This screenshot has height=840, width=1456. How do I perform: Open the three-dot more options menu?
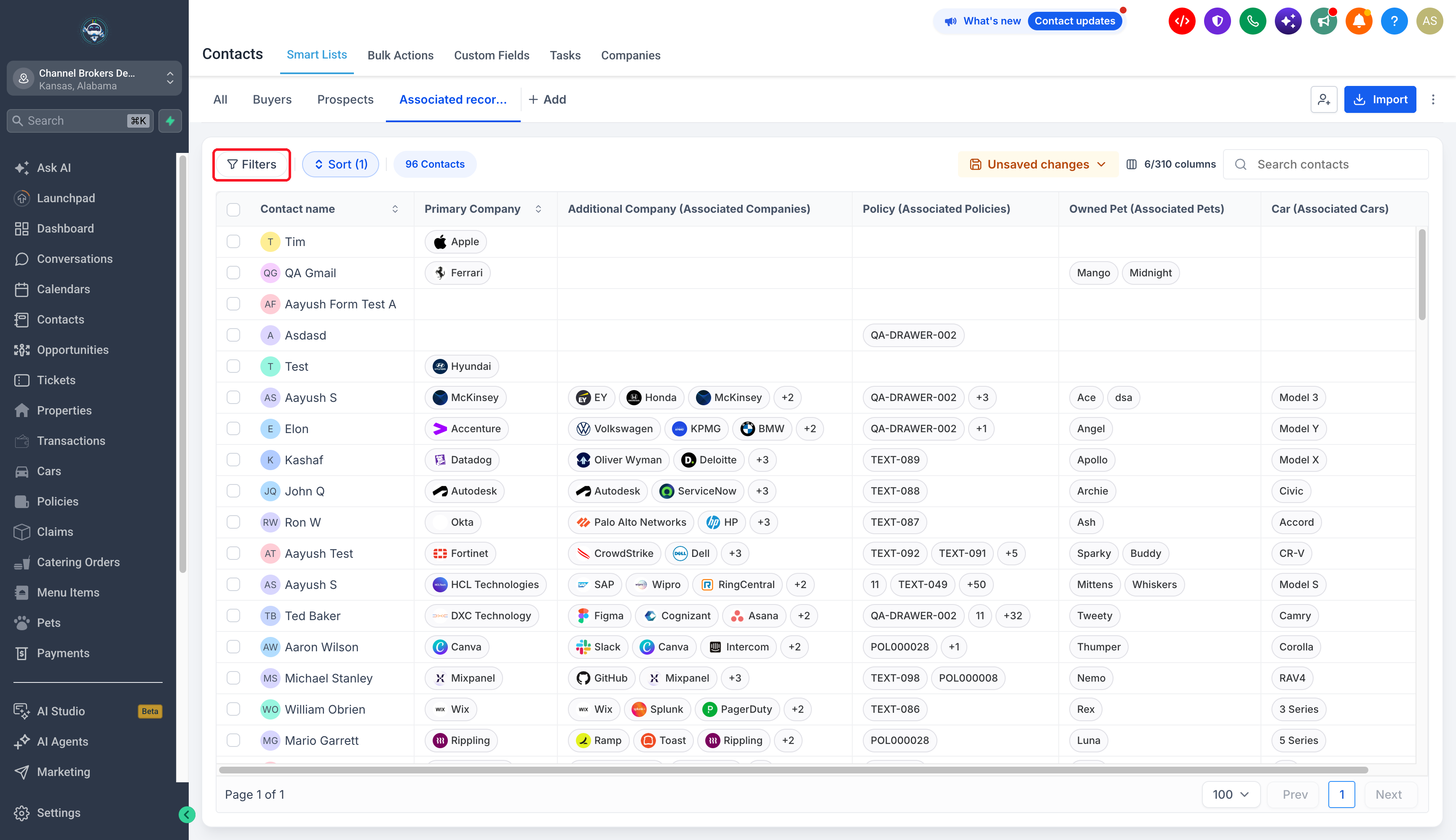coord(1433,100)
